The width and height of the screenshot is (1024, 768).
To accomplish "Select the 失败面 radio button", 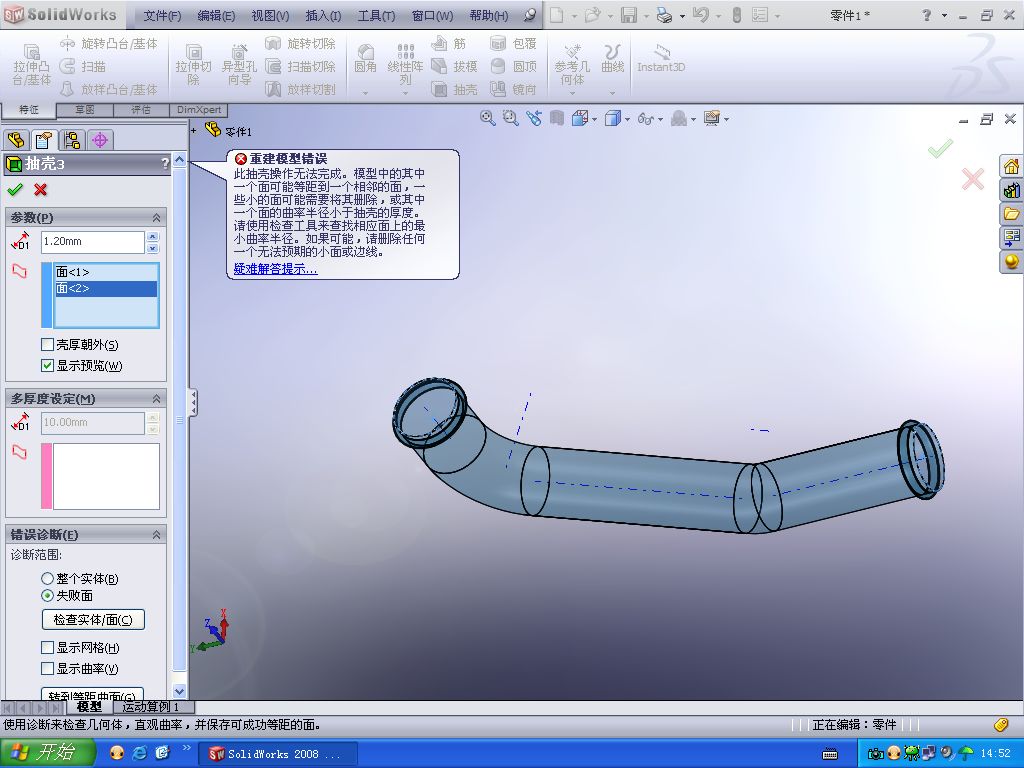I will point(47,595).
